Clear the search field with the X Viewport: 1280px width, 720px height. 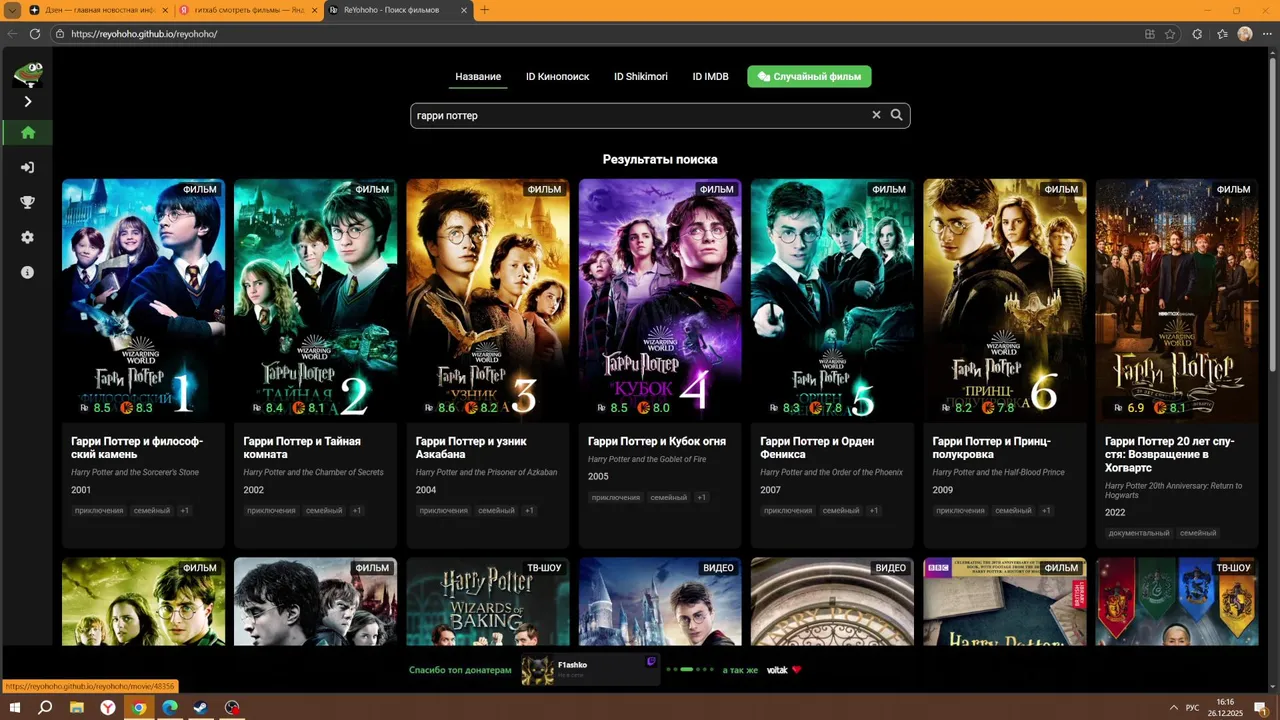[x=876, y=115]
